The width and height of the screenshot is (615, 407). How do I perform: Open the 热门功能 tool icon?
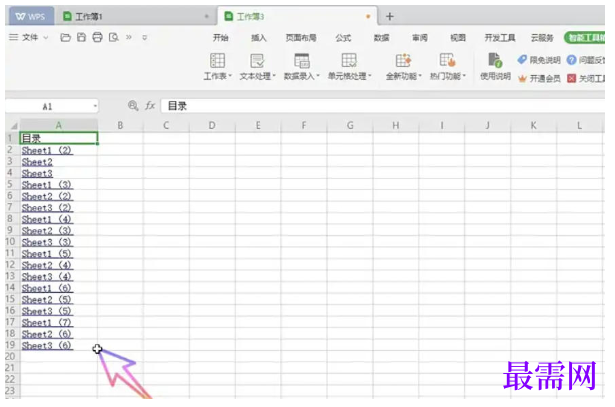[x=447, y=61]
